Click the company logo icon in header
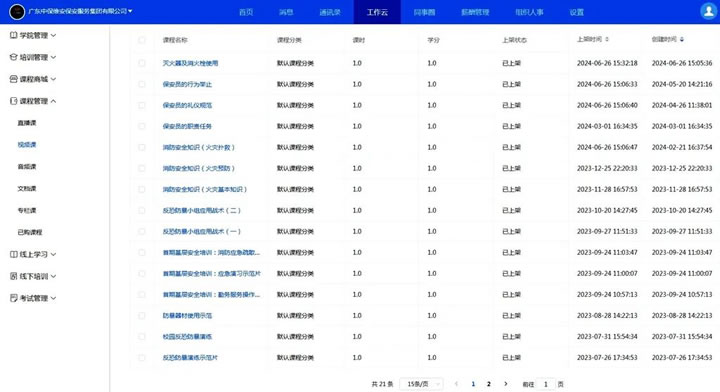The width and height of the screenshot is (720, 392). click(x=17, y=11)
